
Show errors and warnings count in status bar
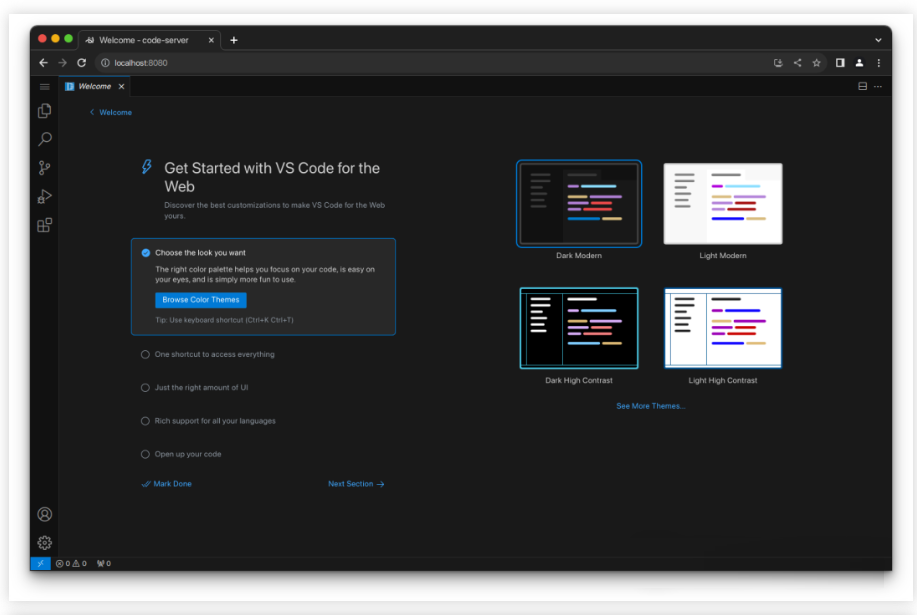(x=71, y=564)
